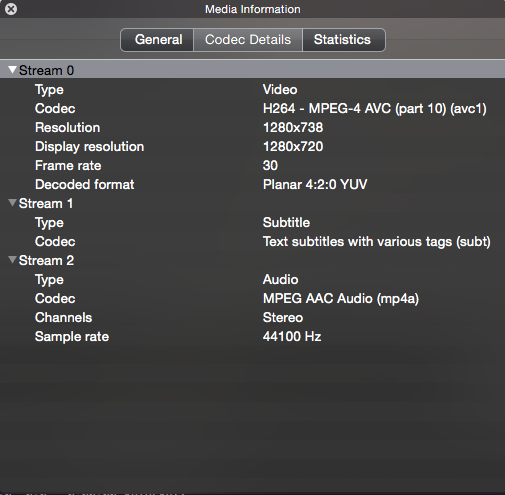
Task: Collapse Stream 1 disclosure triangle
Action: (13, 203)
